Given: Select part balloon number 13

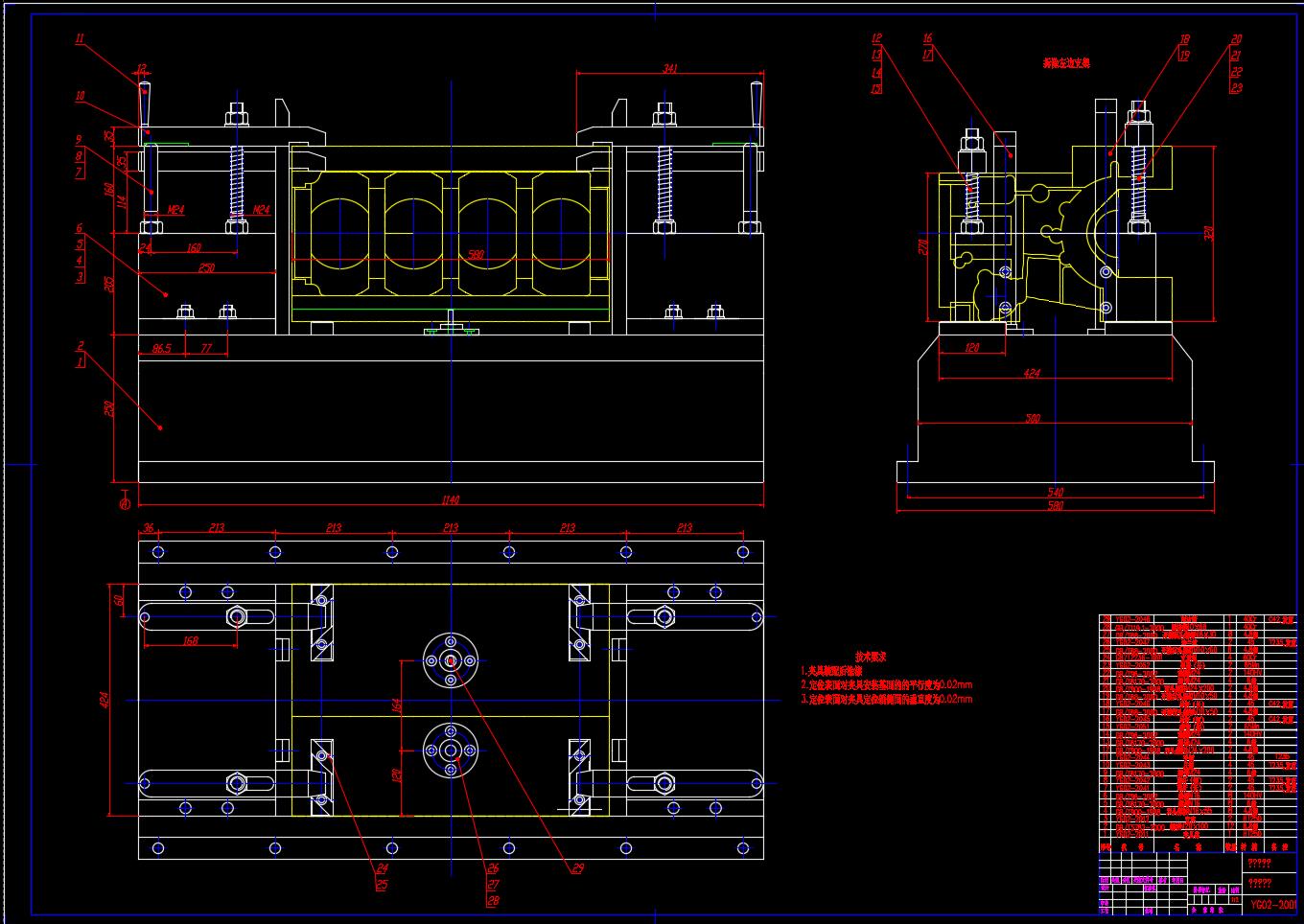Looking at the screenshot, I should point(876,56).
